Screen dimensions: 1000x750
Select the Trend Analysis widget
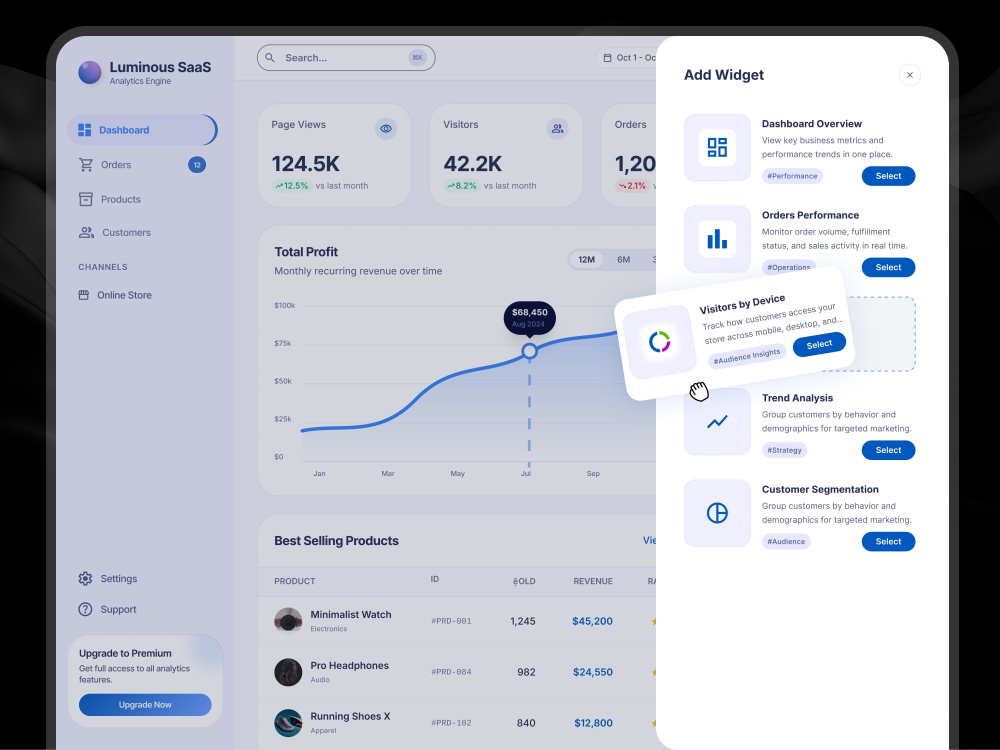888,450
